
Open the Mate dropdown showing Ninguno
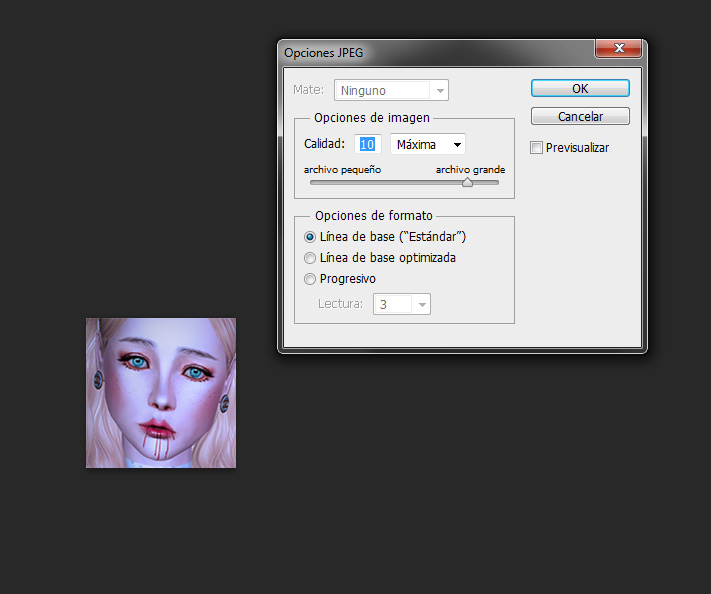391,90
